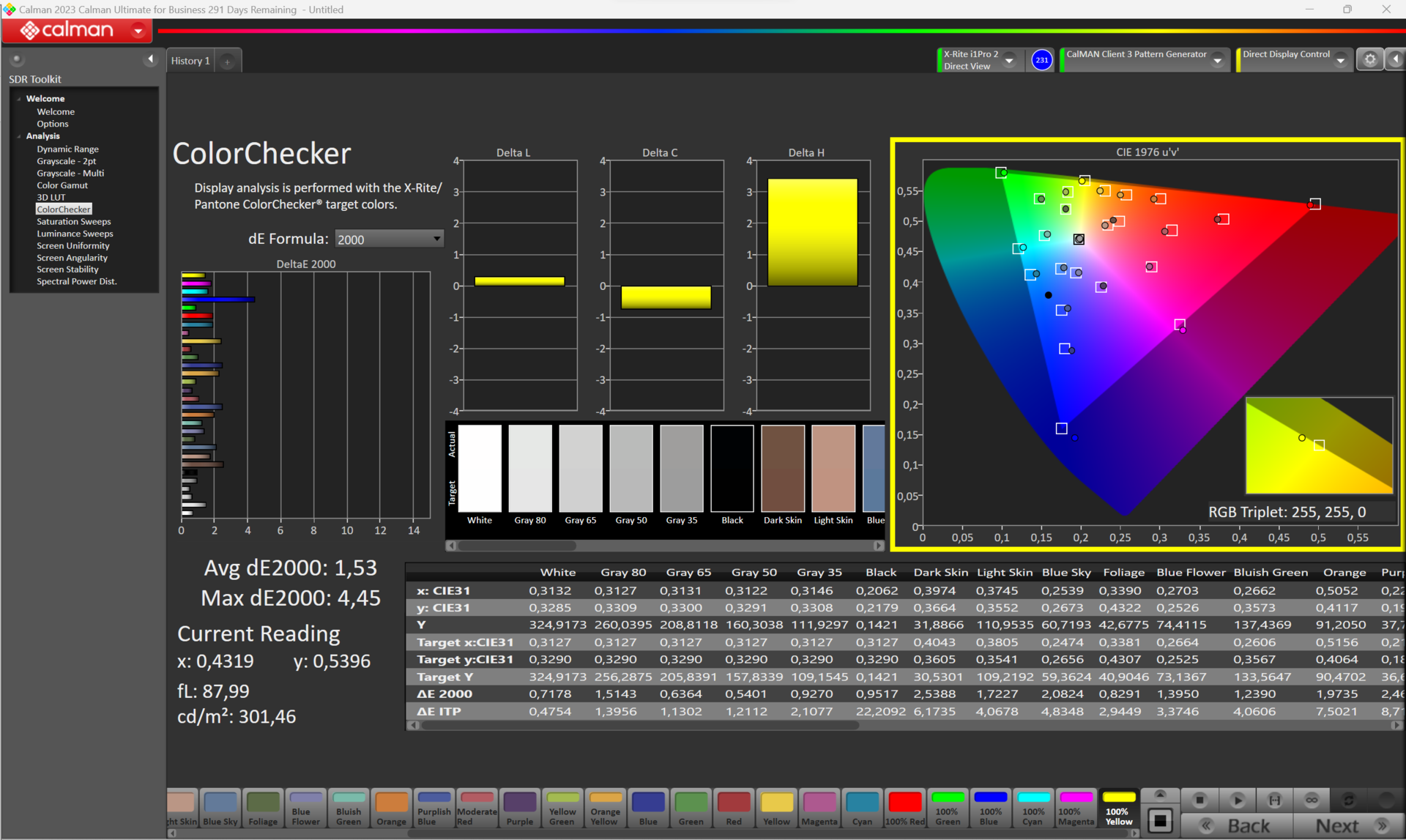The image size is (1406, 840).
Task: Collapse the SDR Toolkit side panel arrow
Action: click(x=150, y=59)
